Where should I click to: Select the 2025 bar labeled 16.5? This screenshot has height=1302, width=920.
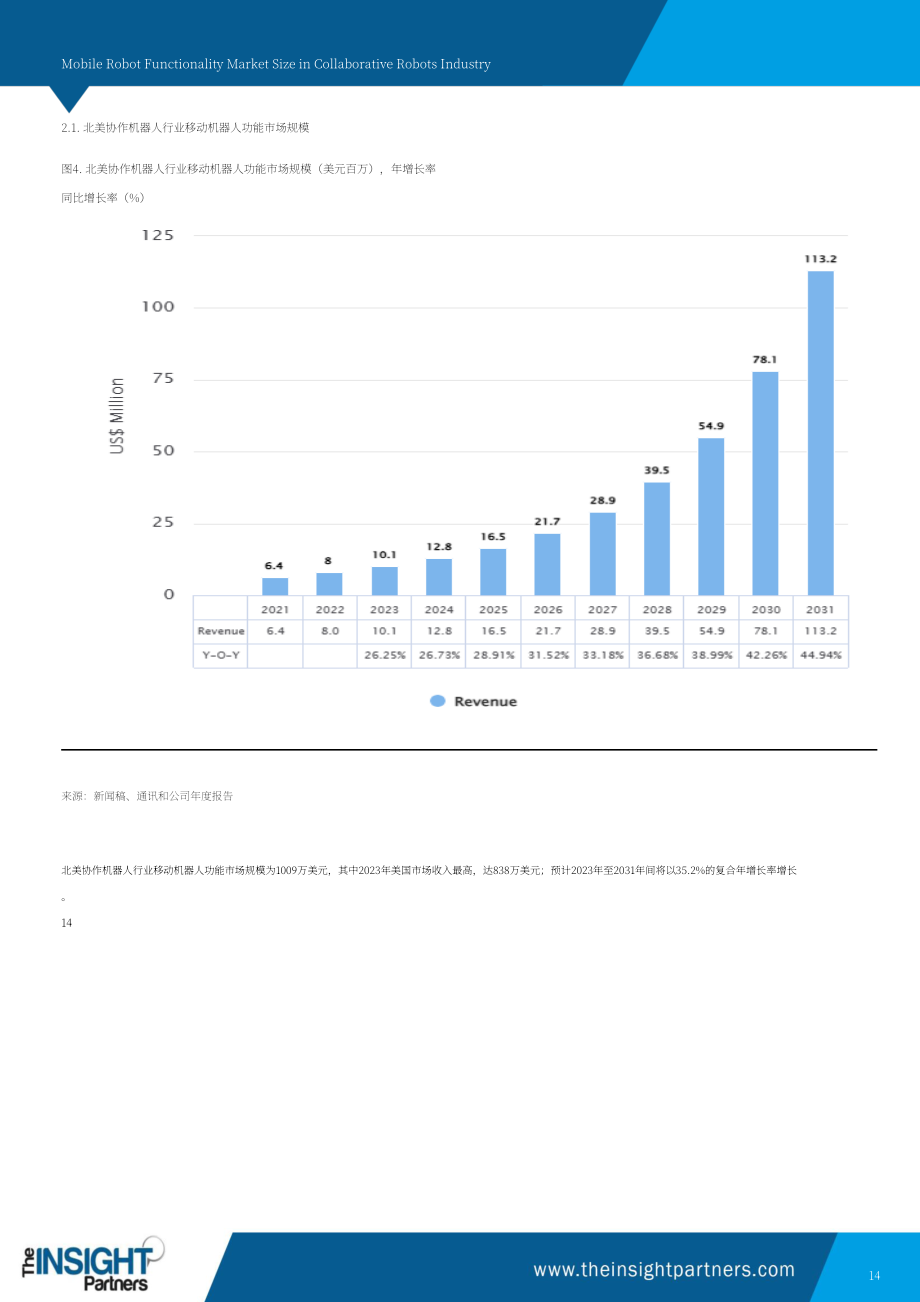(x=493, y=572)
